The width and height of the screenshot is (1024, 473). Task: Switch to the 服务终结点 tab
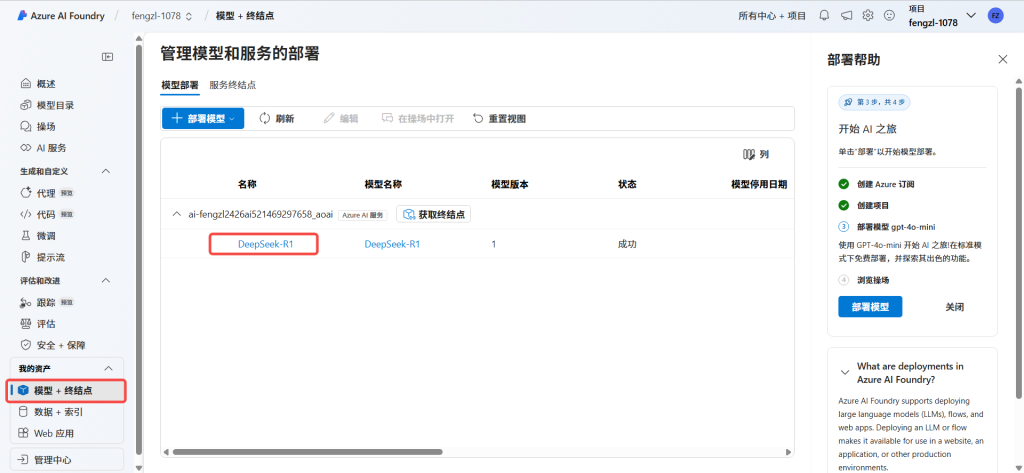point(232,85)
